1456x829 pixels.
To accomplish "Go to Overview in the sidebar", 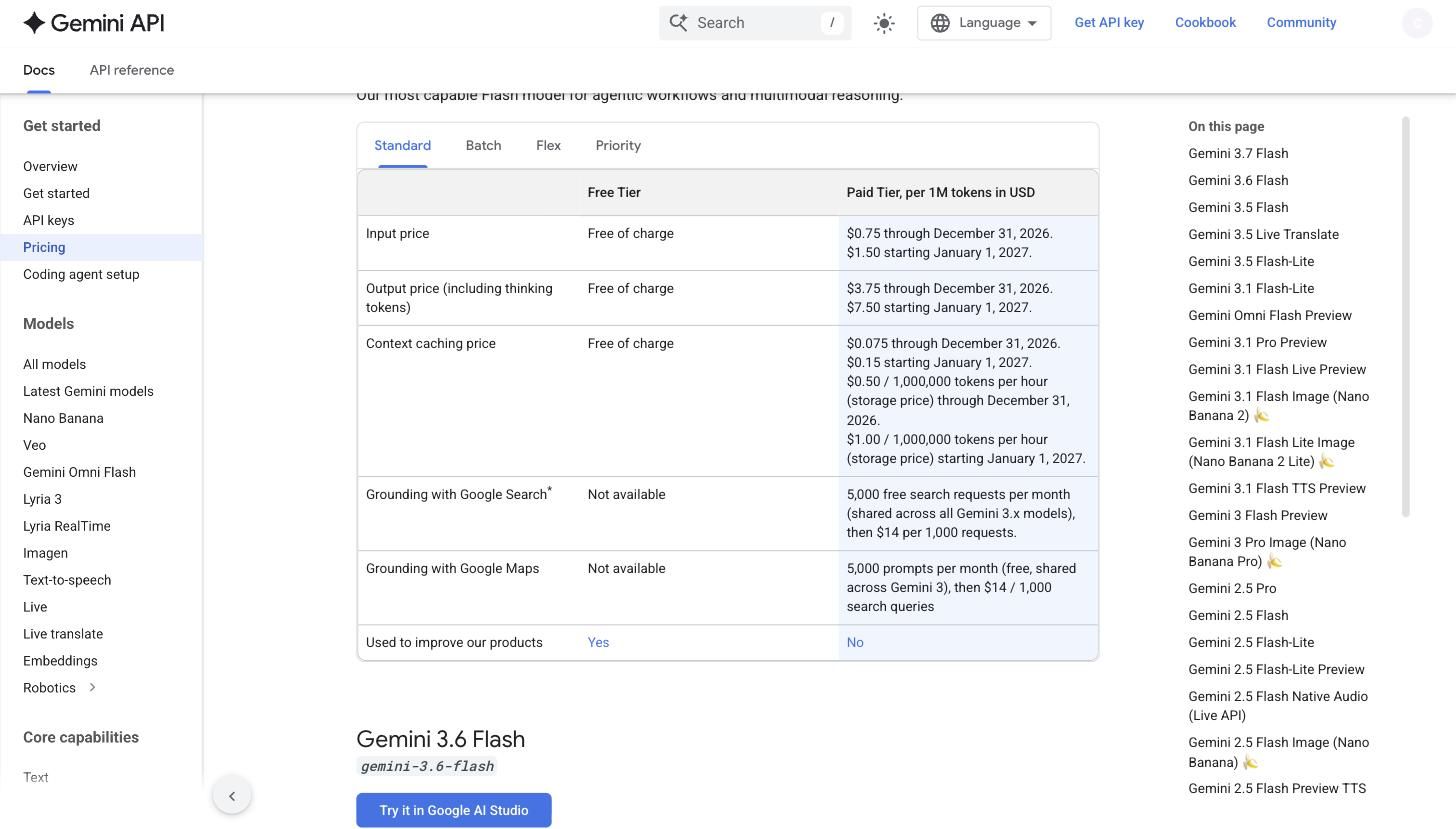I will pyautogui.click(x=50, y=166).
